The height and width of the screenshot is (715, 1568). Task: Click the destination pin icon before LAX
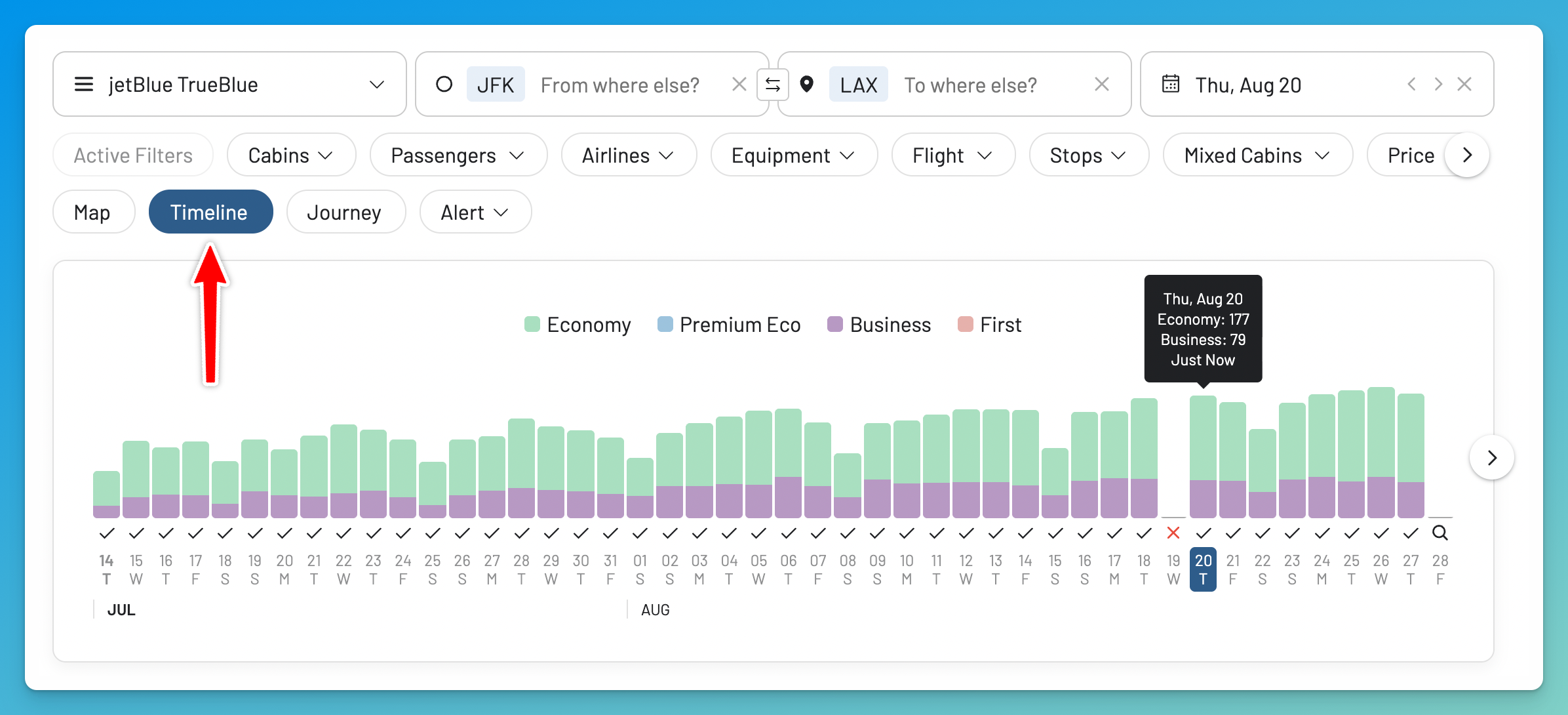[x=807, y=84]
